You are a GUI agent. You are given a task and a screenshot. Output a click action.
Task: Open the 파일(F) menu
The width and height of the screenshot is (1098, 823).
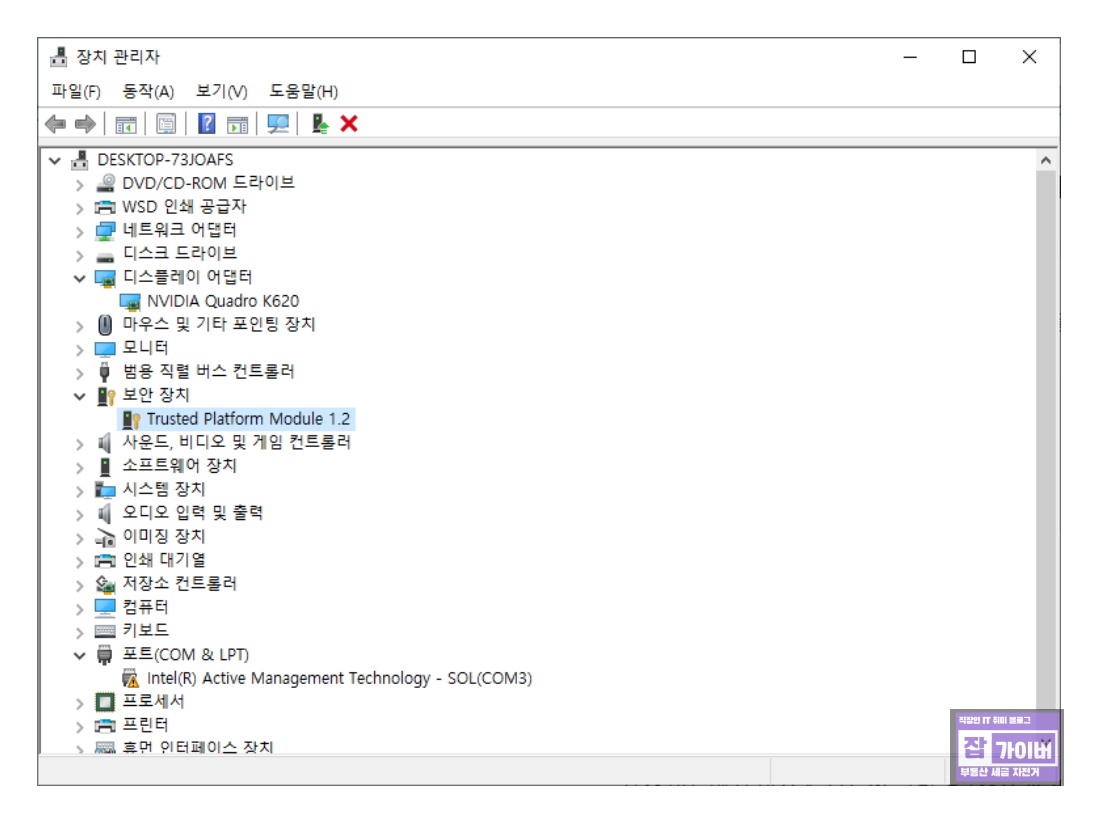pos(76,92)
